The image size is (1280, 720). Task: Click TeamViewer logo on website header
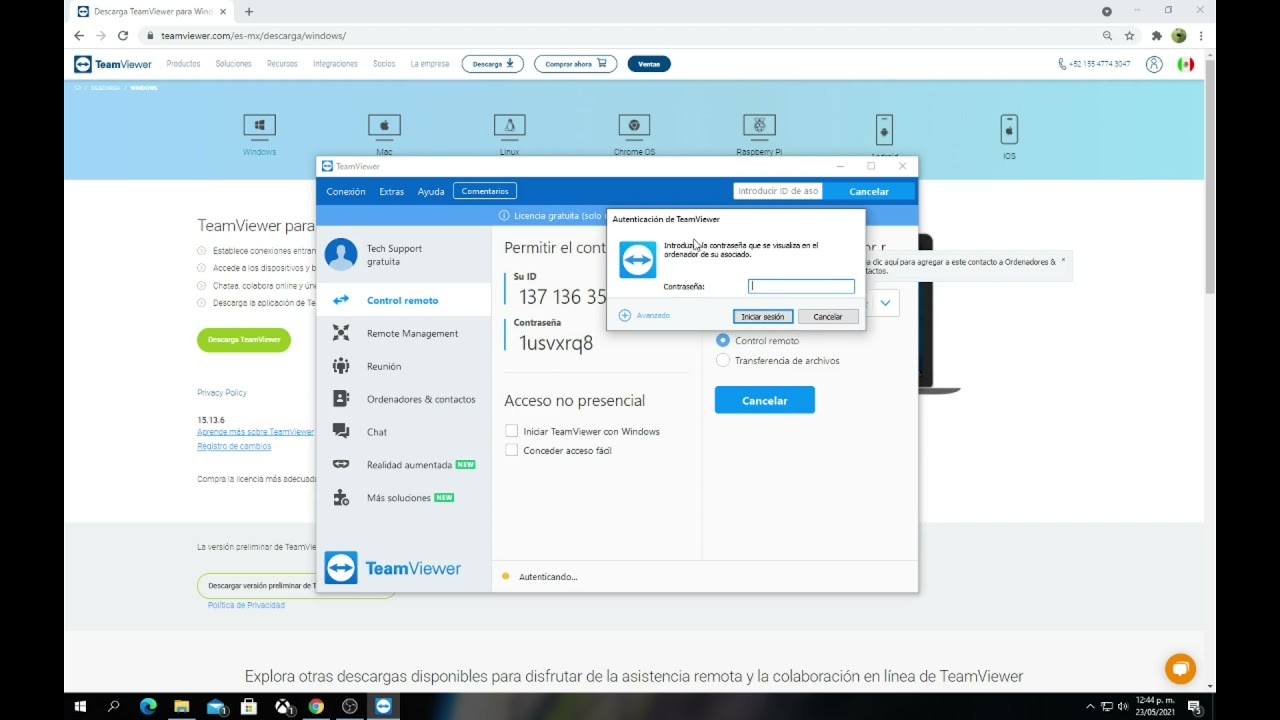113,64
